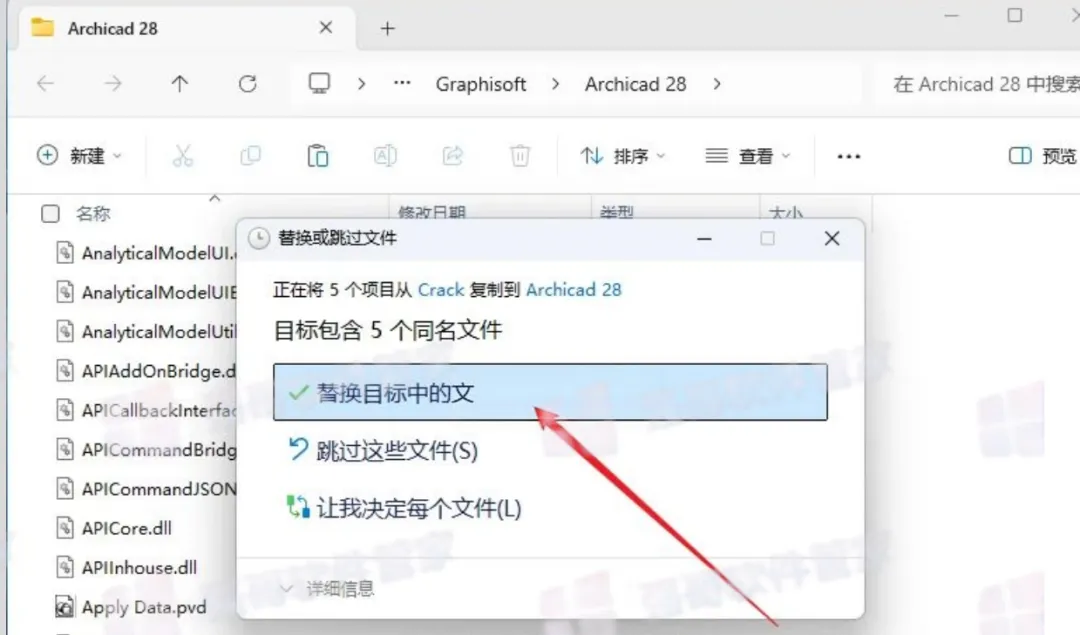Expand the chevron after Archicad 28 breadcrumb
Image resolution: width=1080 pixels, height=635 pixels.
717,84
